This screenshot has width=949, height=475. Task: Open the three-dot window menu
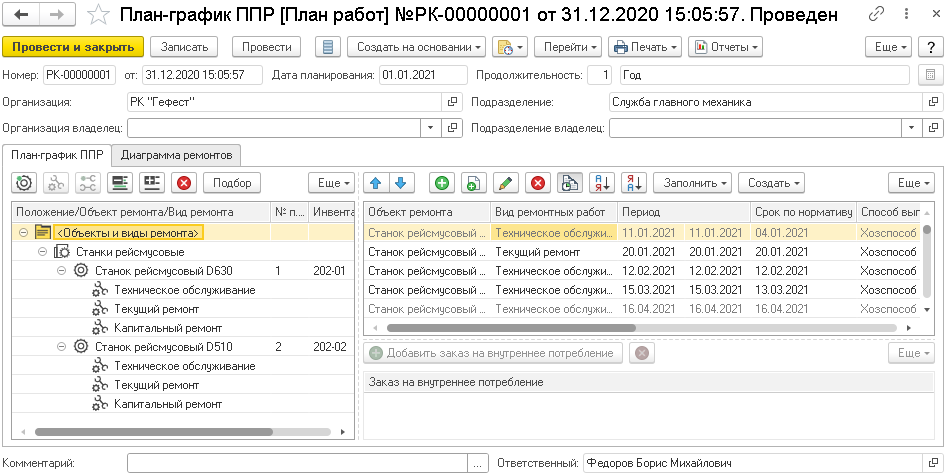906,15
